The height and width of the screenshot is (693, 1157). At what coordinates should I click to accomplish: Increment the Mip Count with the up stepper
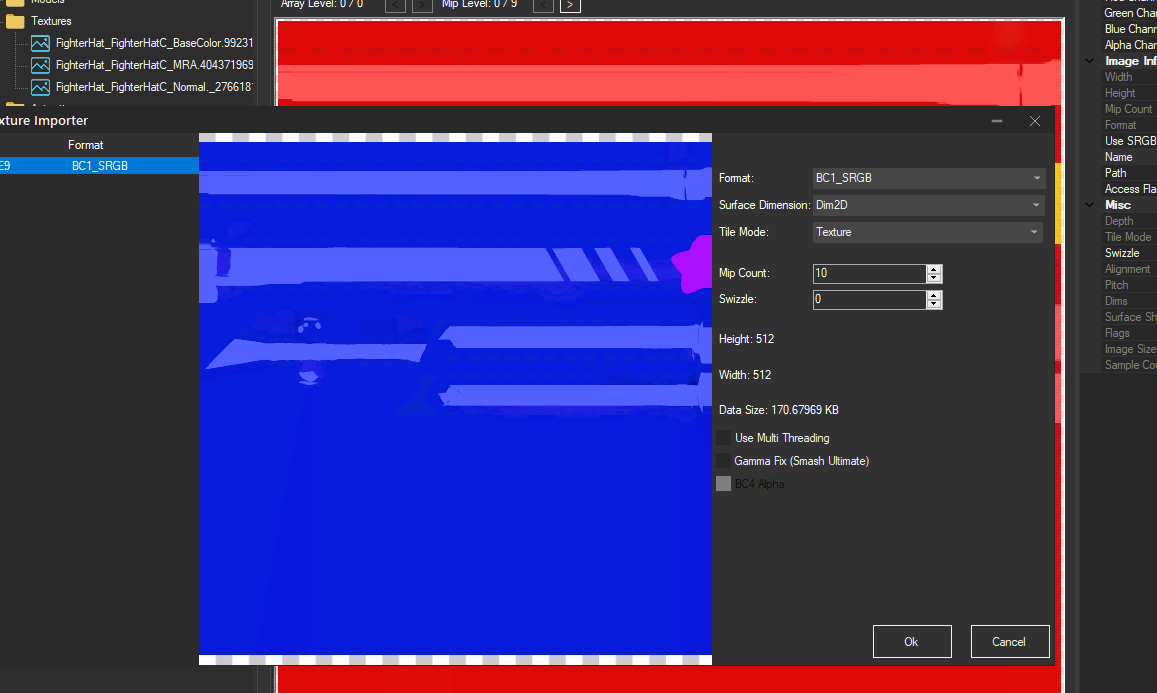pos(933,268)
